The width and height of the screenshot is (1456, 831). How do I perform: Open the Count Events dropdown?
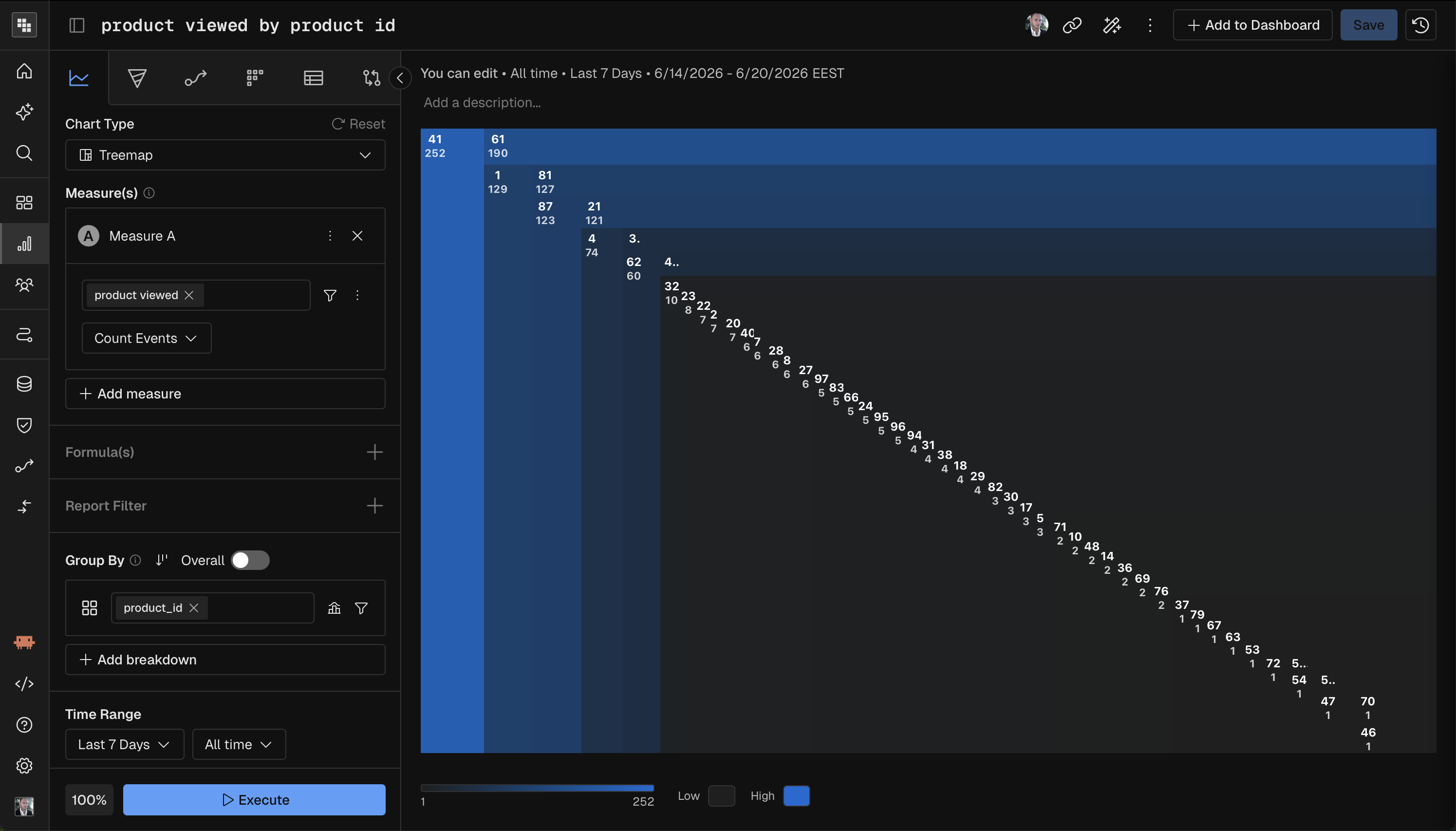[x=147, y=338]
